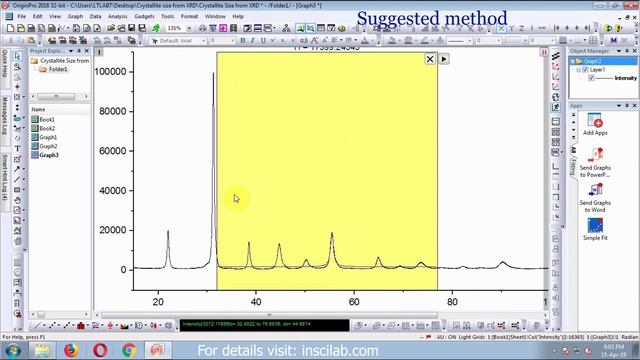Screen dimensions: 640x360
Task: Click the layer 1 indicator on graph
Action: point(99,52)
